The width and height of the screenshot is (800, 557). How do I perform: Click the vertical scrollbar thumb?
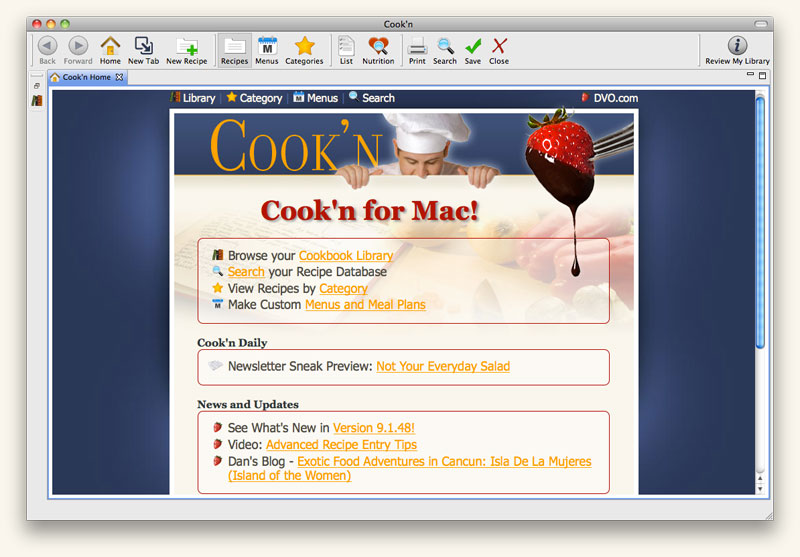click(x=760, y=222)
